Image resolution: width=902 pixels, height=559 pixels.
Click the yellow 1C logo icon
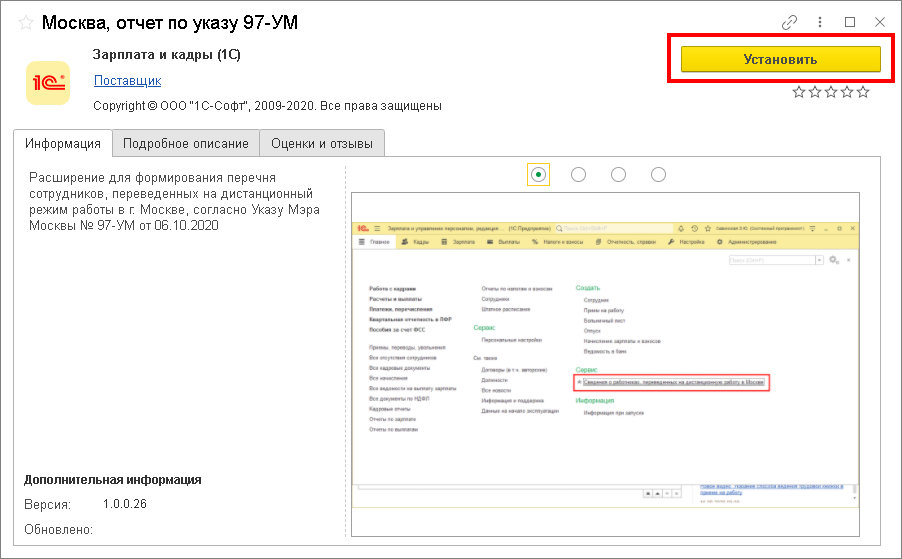click(48, 83)
